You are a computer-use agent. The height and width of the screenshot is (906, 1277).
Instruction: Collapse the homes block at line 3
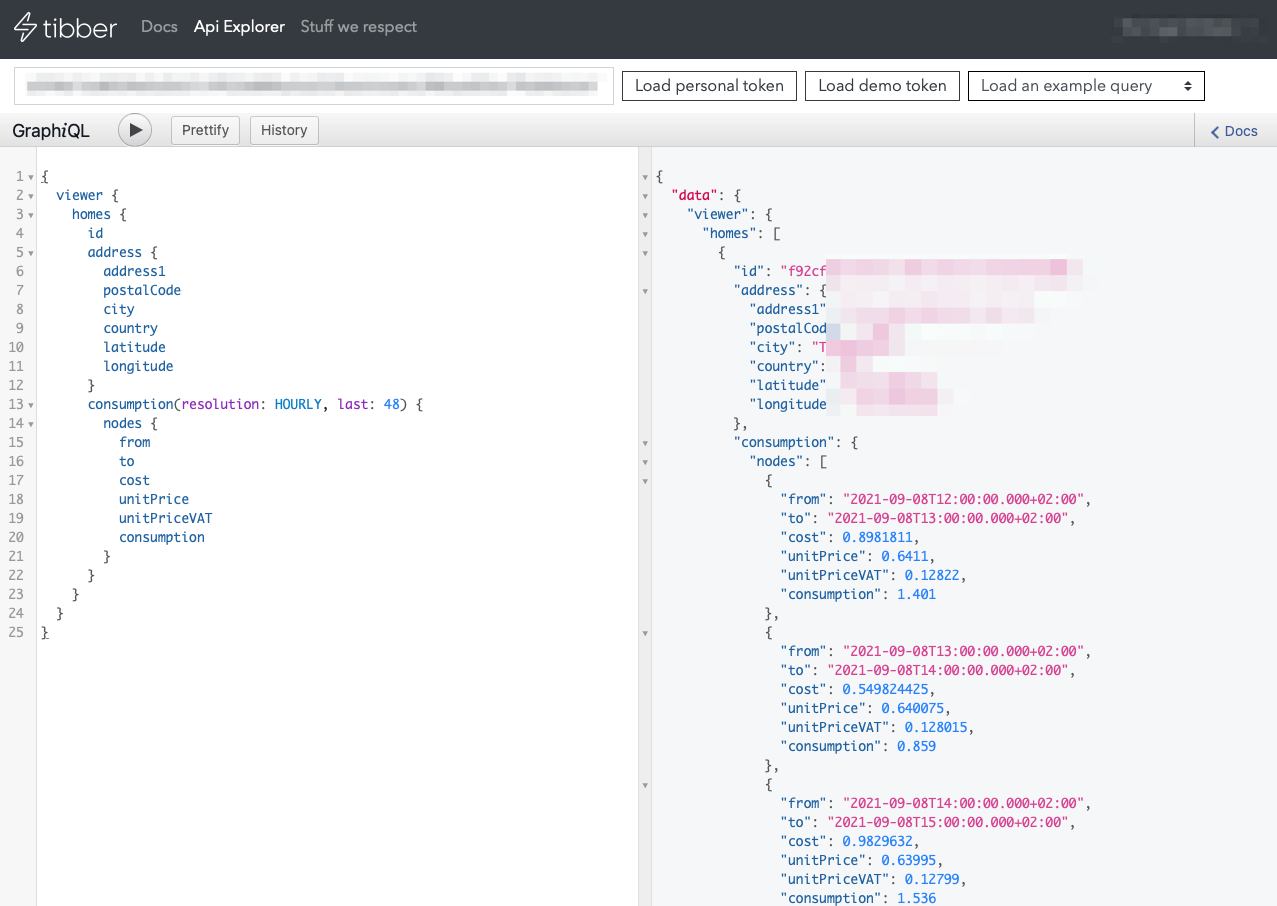[x=31, y=215]
